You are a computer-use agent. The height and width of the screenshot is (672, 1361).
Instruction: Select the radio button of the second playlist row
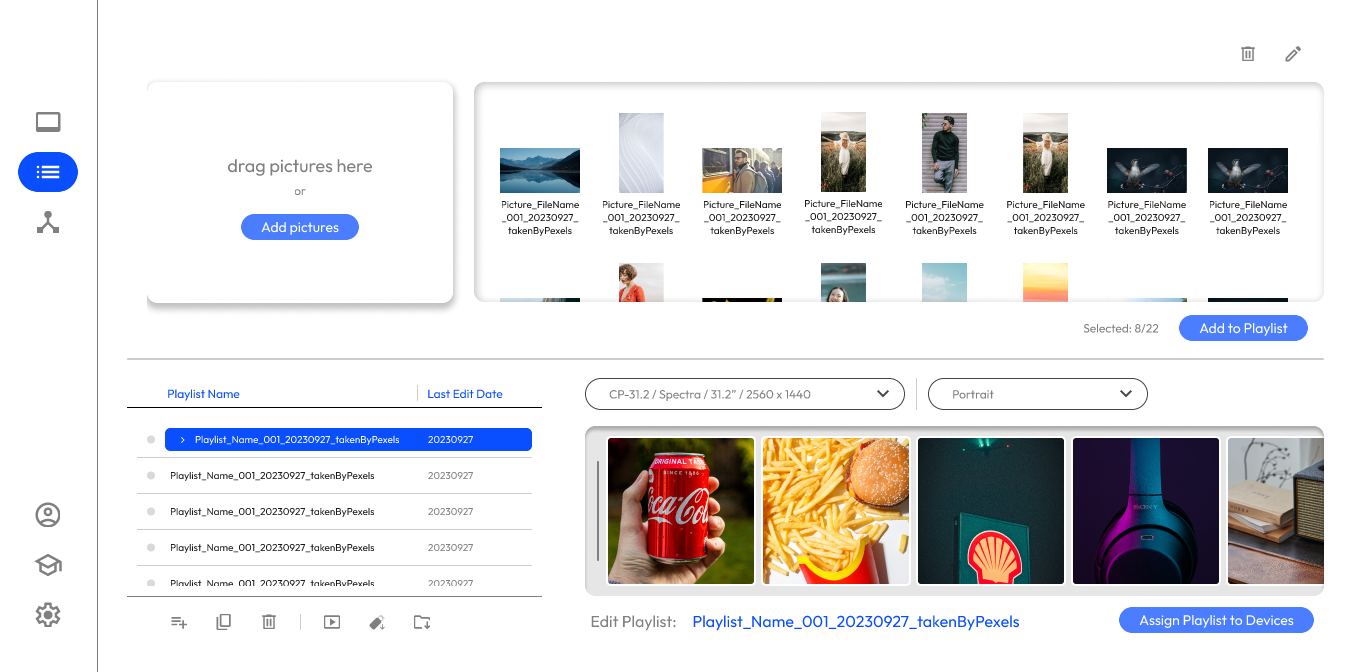tap(150, 475)
